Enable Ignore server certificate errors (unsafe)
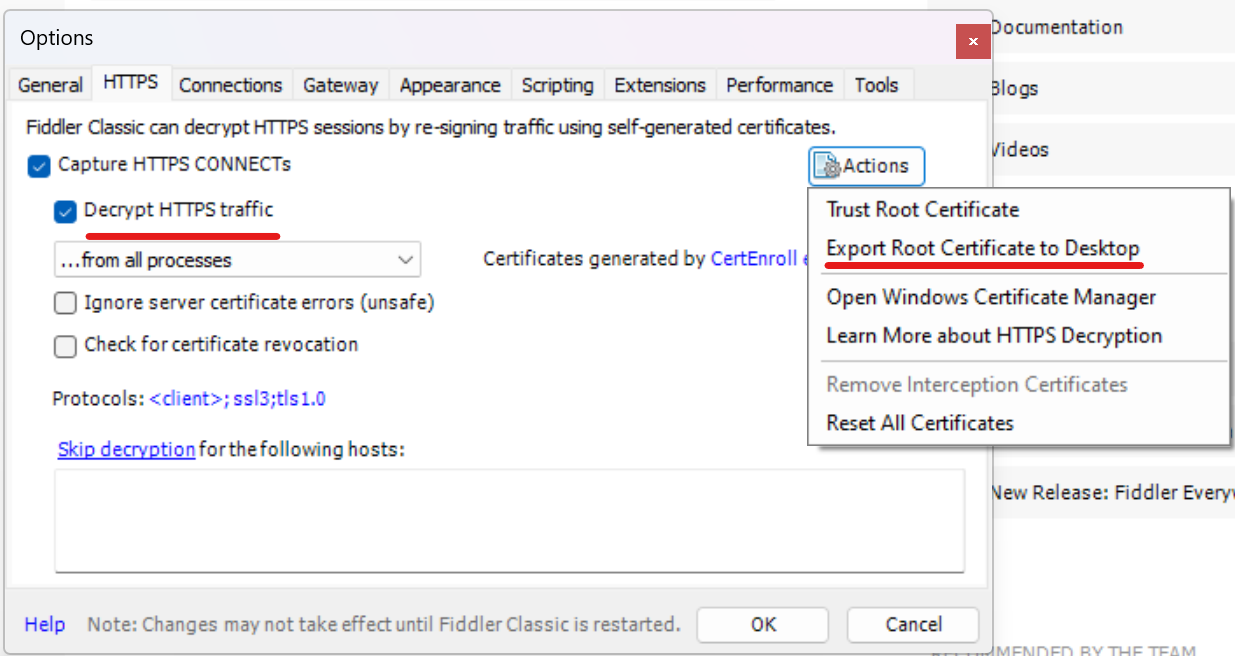The width and height of the screenshot is (1235, 656). [x=65, y=302]
